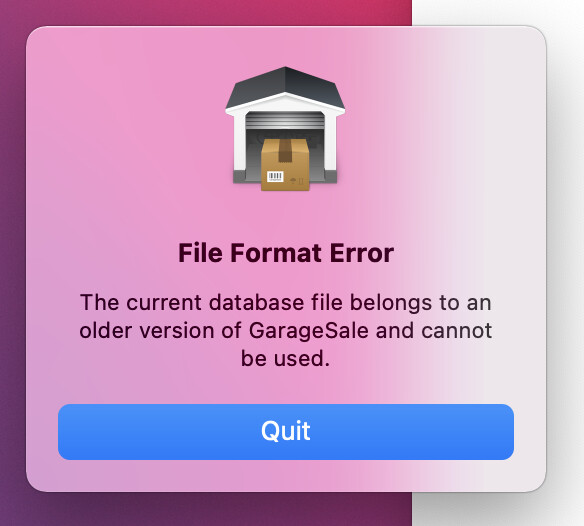Click the cardboard box in the icon
This screenshot has width=584, height=526.
click(x=285, y=165)
